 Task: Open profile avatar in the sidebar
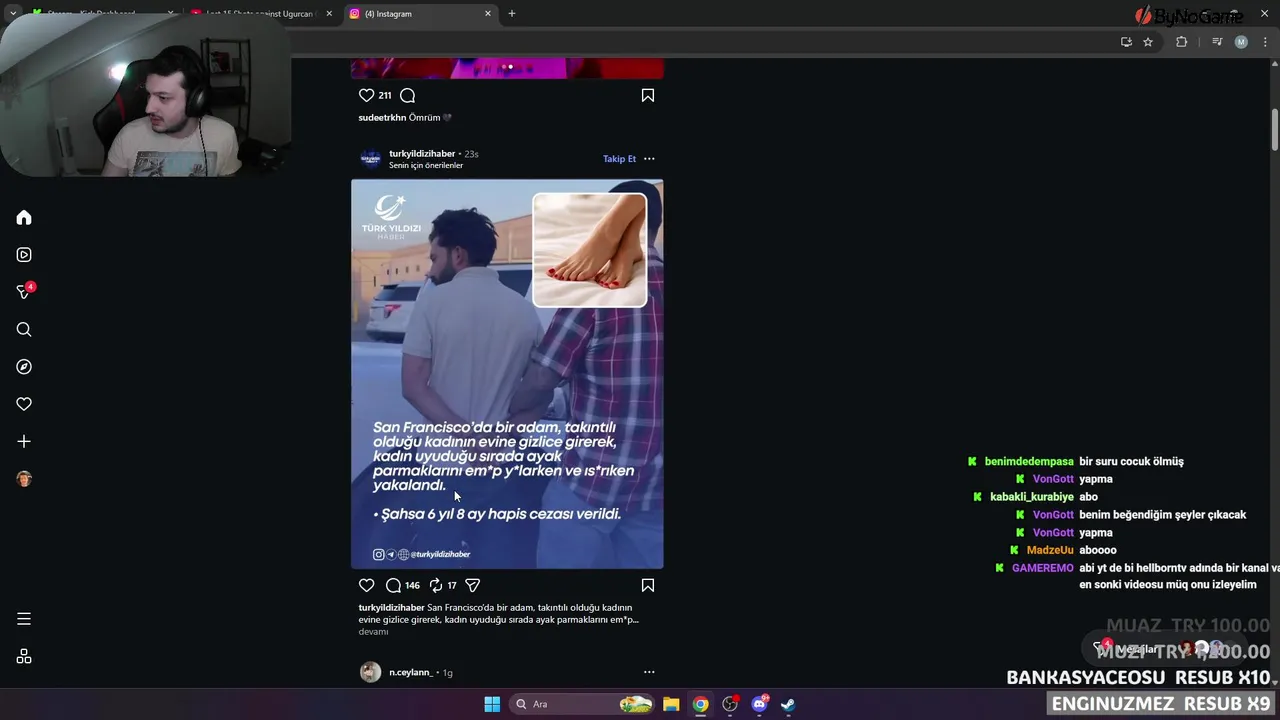[x=24, y=479]
